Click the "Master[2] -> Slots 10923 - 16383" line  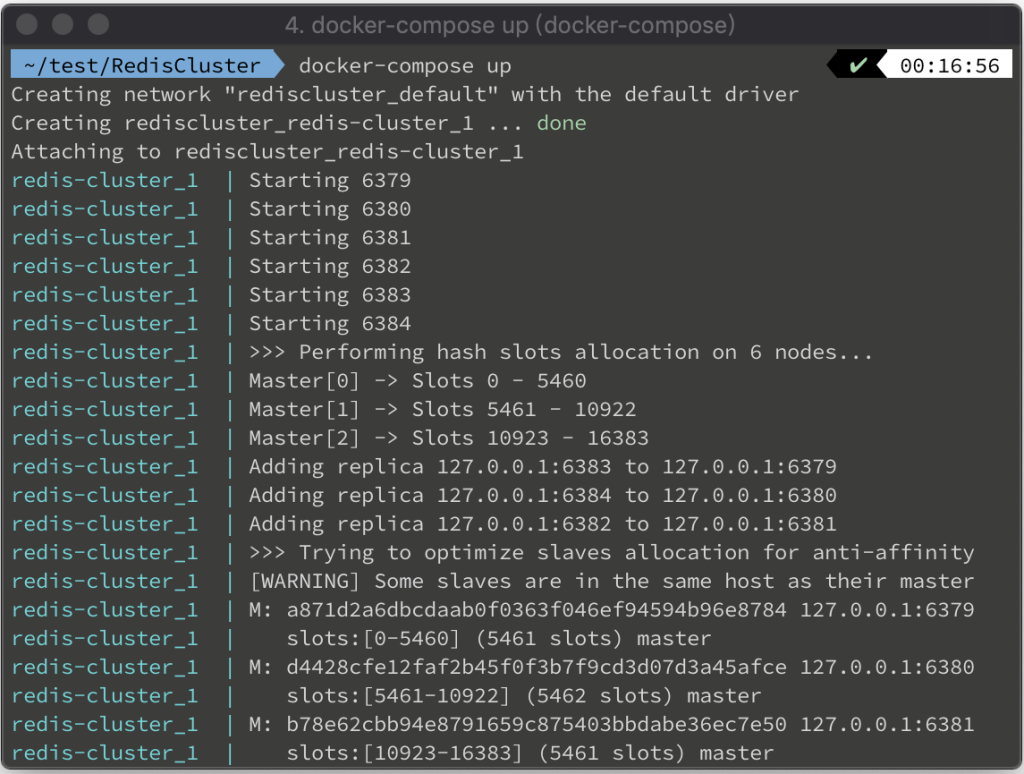click(448, 438)
